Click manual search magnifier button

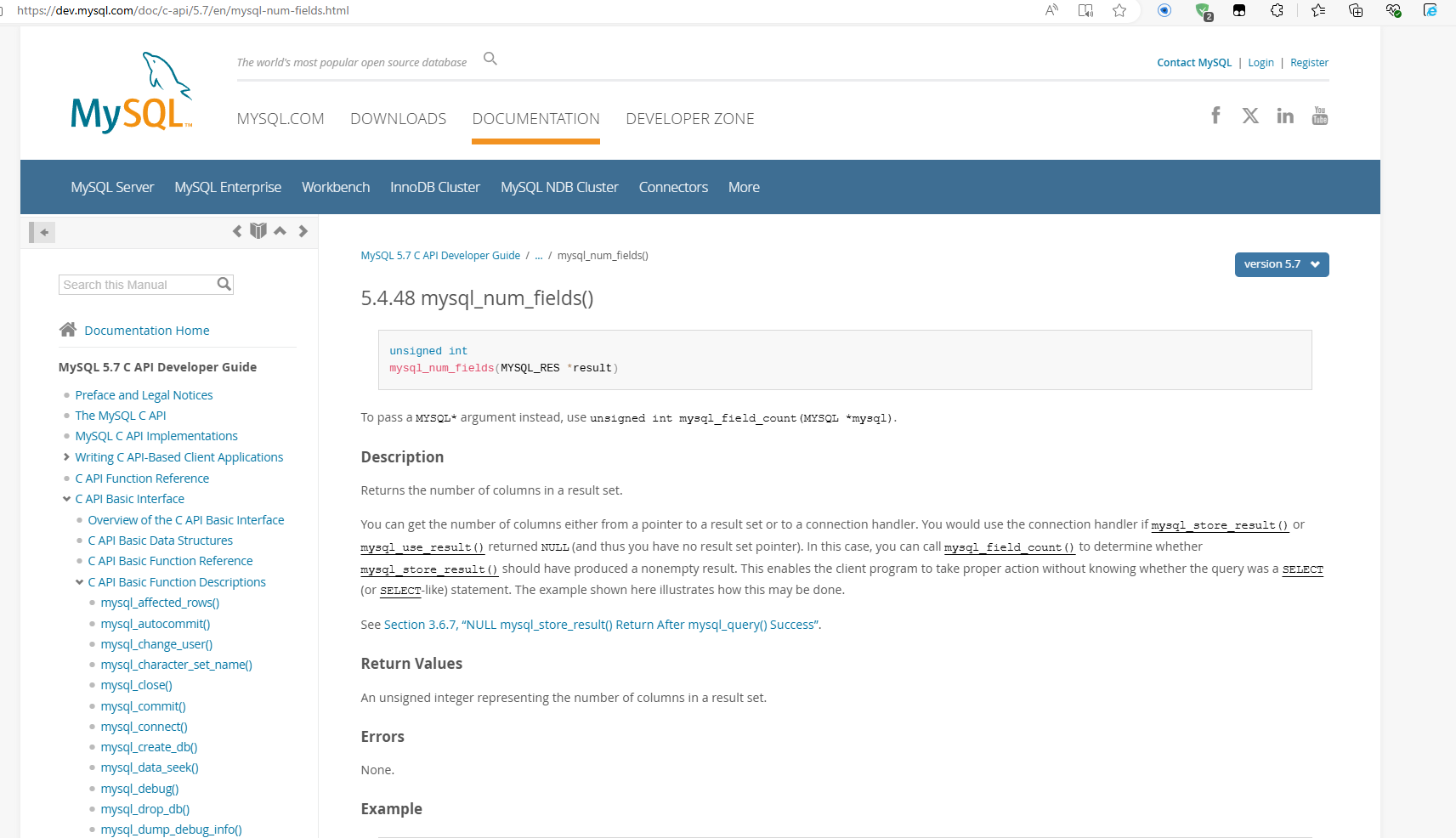point(224,284)
